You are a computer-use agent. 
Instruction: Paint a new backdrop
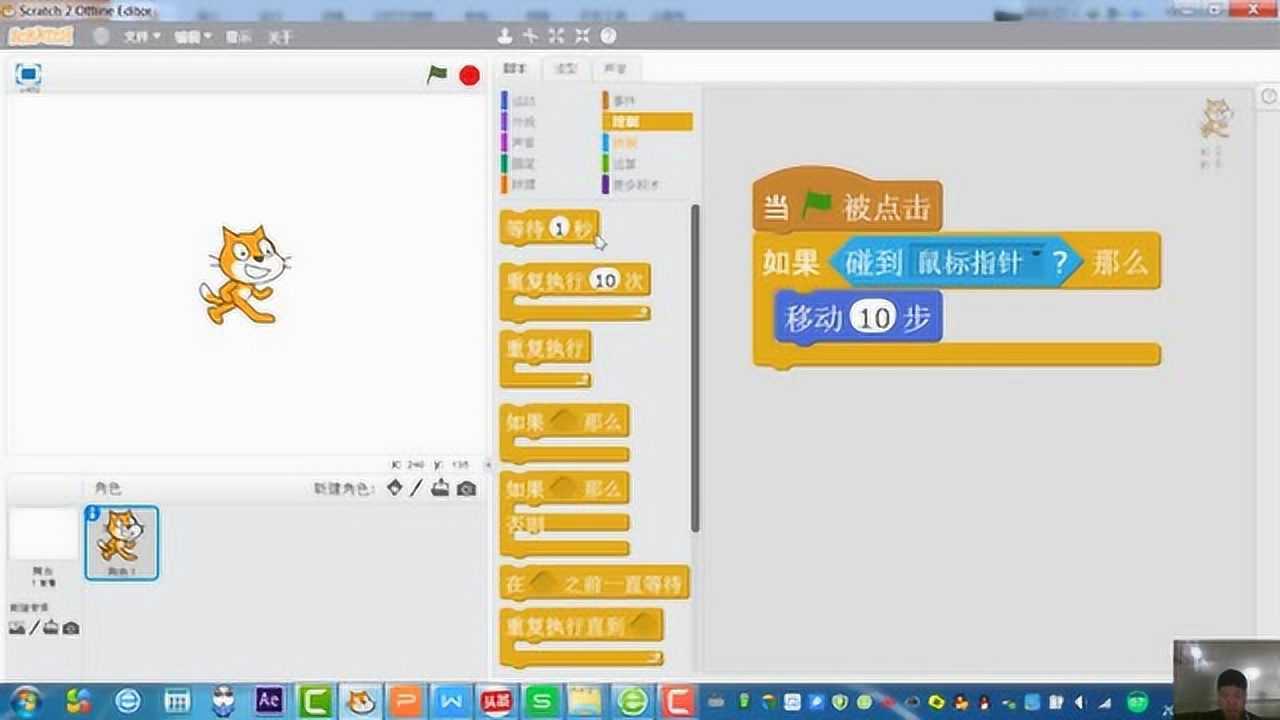pyautogui.click(x=34, y=628)
